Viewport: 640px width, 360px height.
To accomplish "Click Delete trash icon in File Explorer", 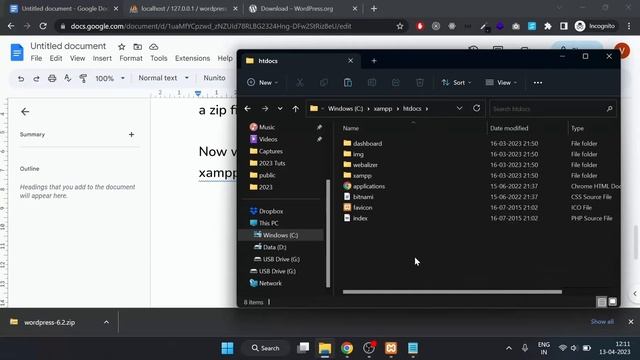I will click(x=420, y=82).
